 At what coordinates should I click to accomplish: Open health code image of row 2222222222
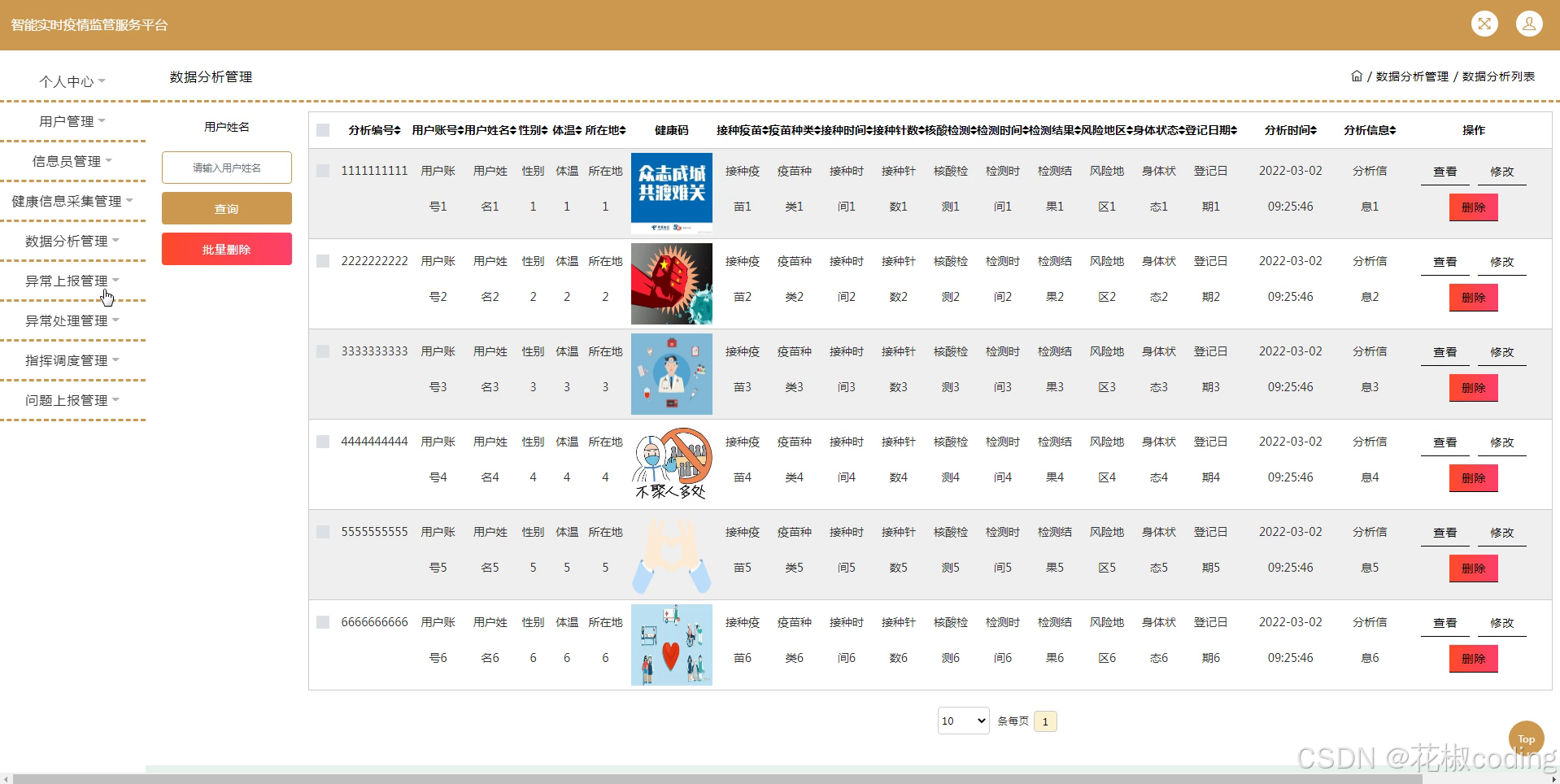coord(672,284)
